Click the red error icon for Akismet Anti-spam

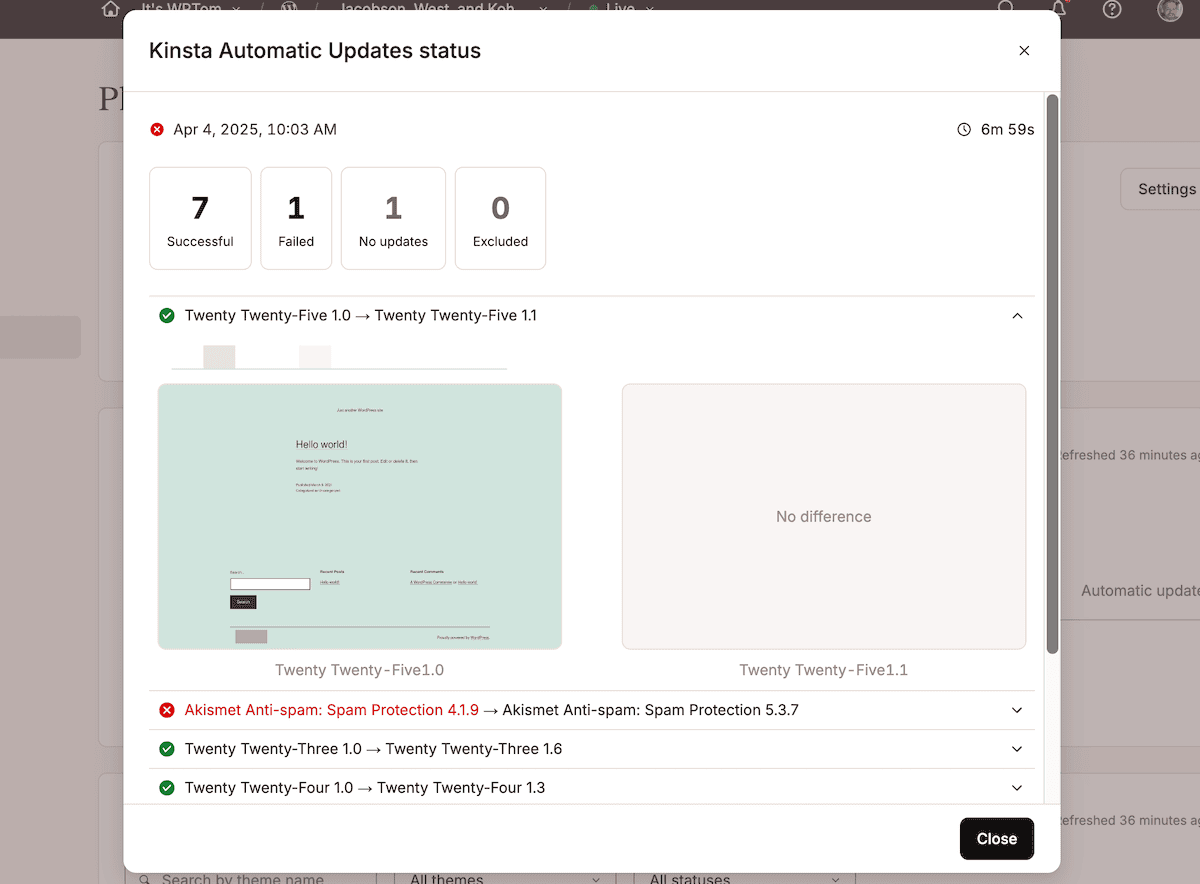tap(167, 710)
